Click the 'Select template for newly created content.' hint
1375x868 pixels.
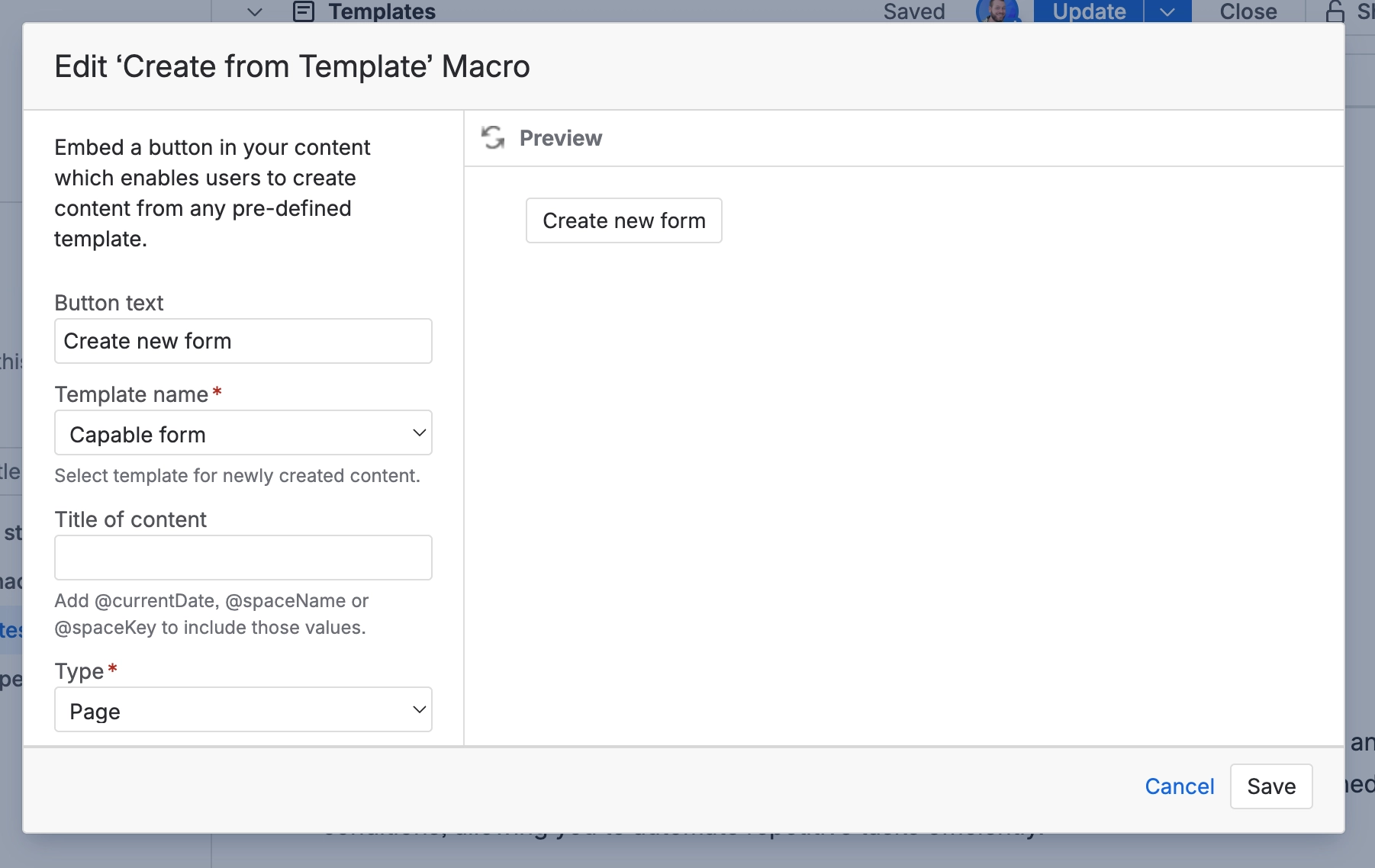pyautogui.click(x=237, y=476)
